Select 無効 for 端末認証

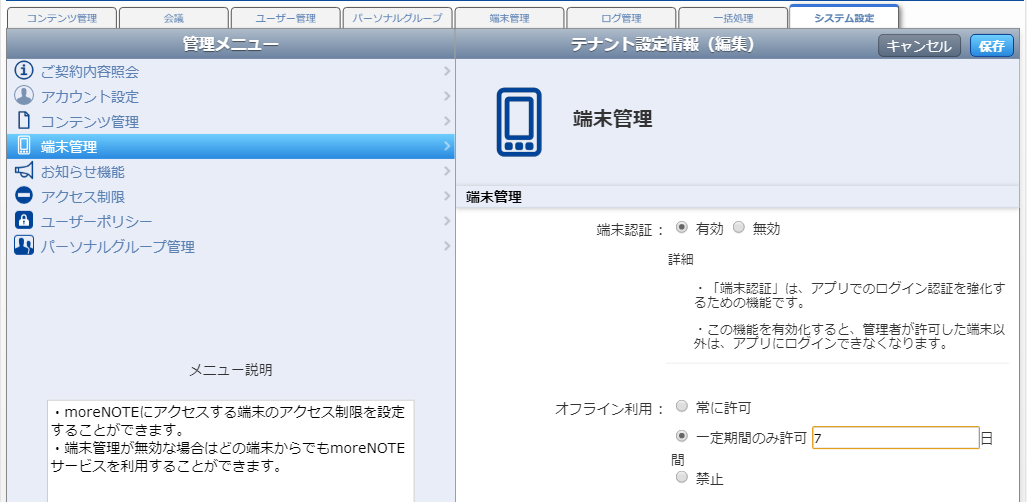739,228
